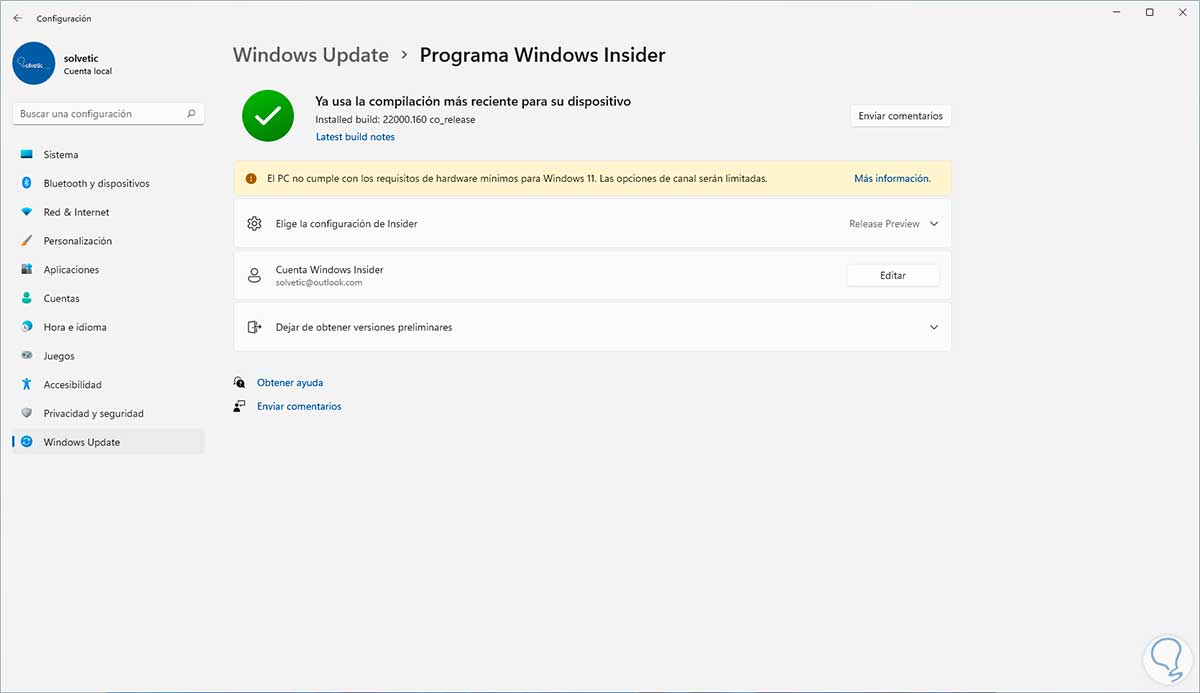
Task: Click the green checkmark status icon
Action: point(267,116)
